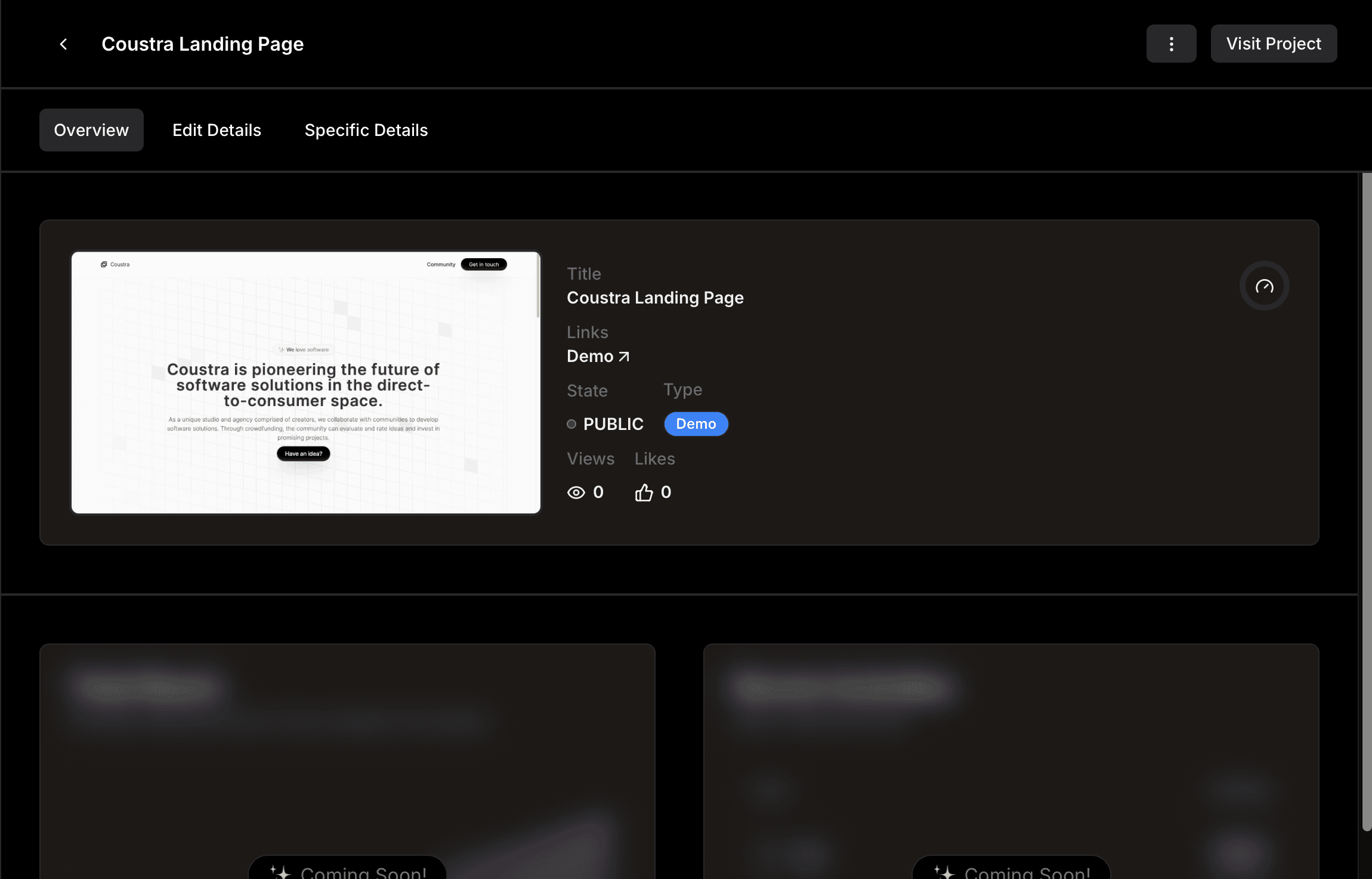The height and width of the screenshot is (879, 1372).
Task: Click the eye views icon
Action: (x=576, y=493)
